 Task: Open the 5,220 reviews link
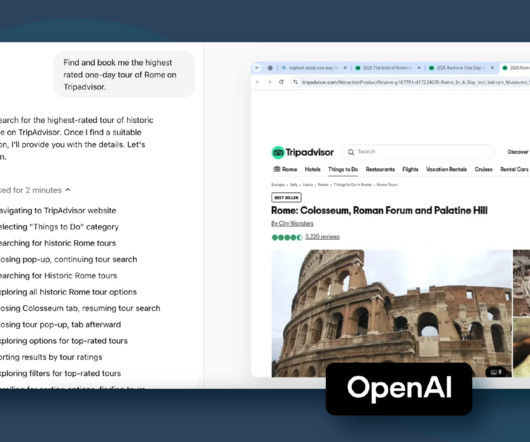[x=322, y=237]
